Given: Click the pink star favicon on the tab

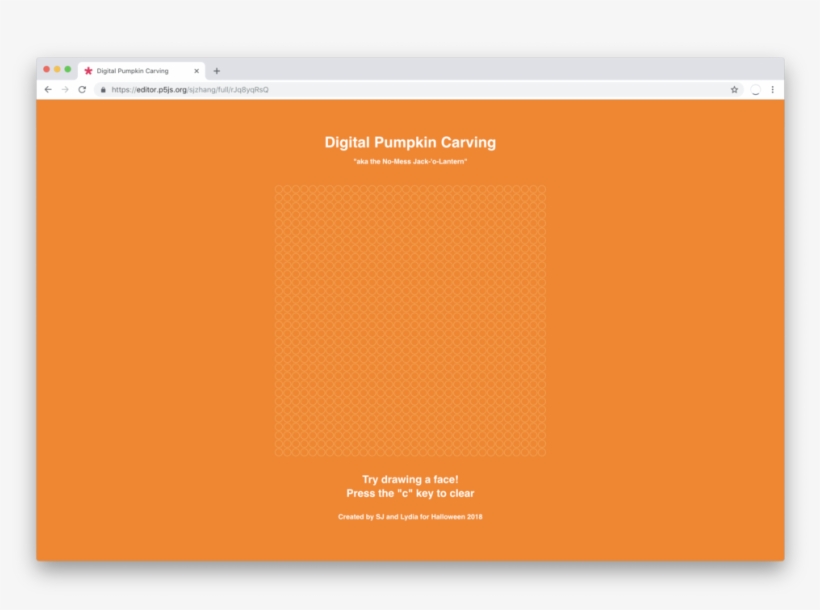Looking at the screenshot, I should pos(88,71).
